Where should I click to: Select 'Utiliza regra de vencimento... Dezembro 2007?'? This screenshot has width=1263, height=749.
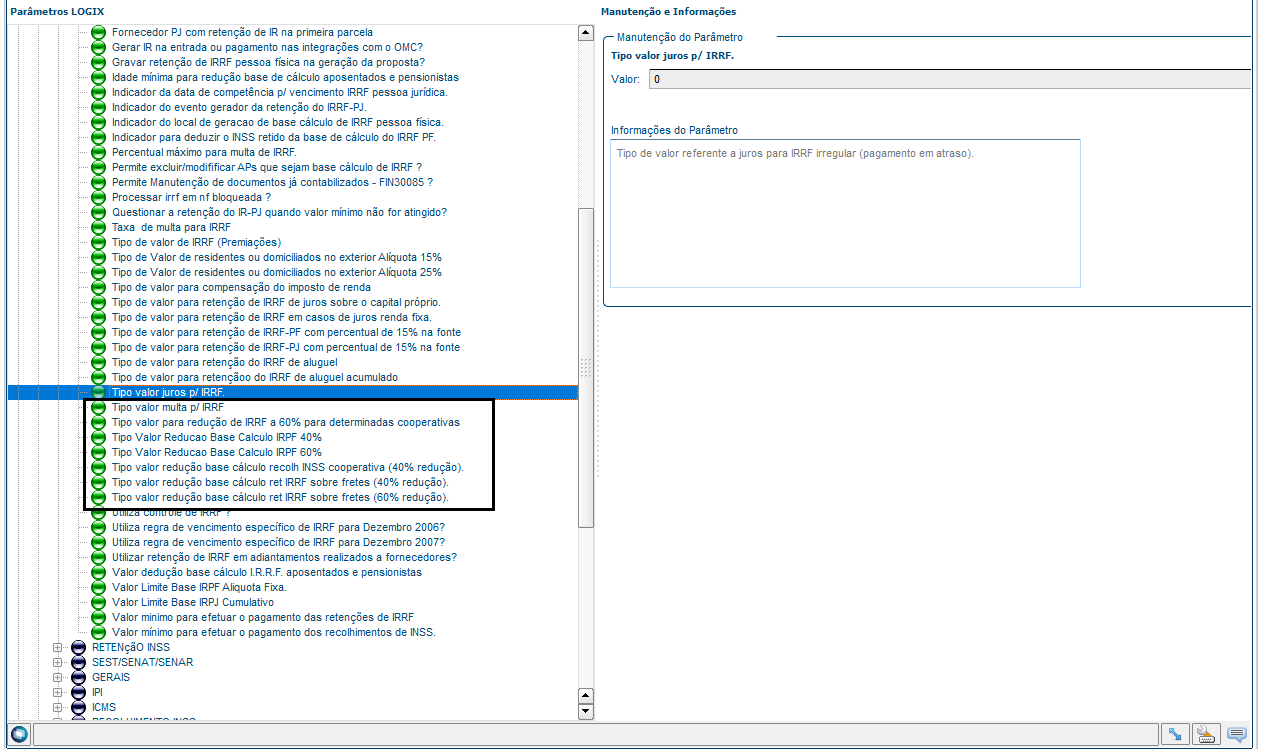point(279,542)
